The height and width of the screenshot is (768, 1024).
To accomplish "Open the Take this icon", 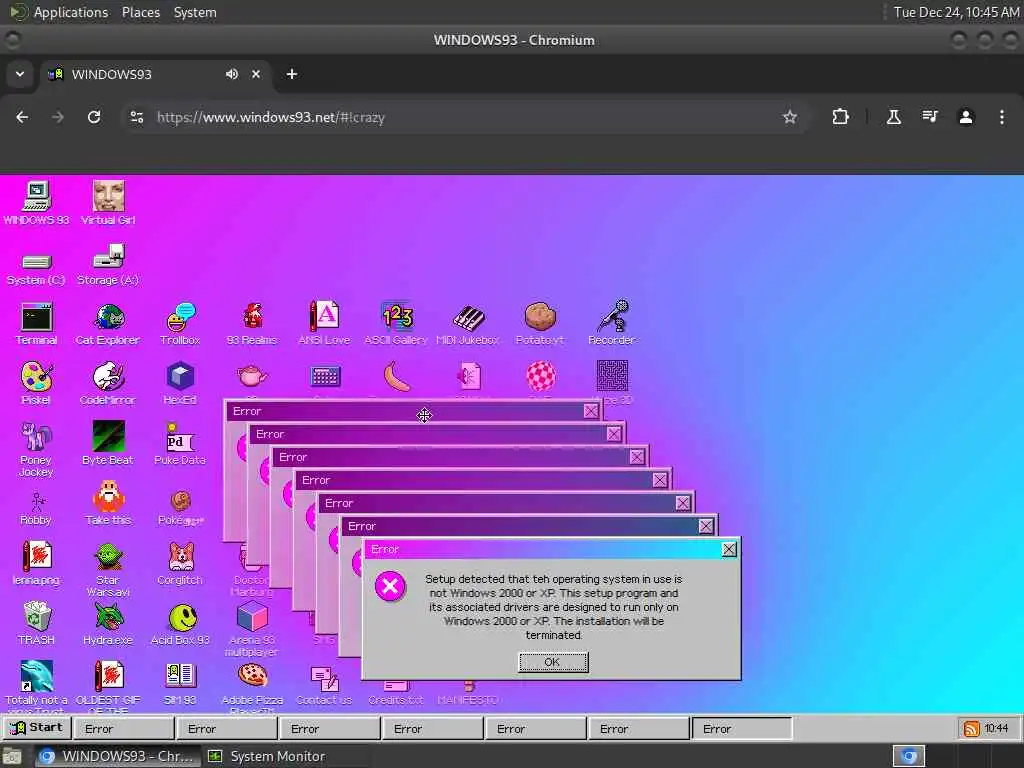I will 108,504.
